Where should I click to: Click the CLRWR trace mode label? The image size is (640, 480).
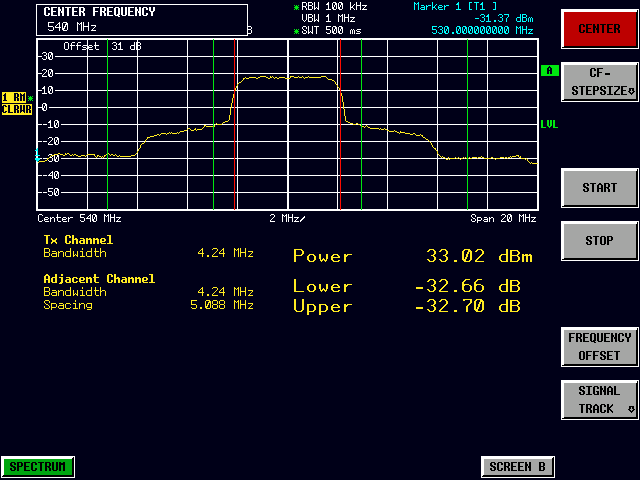pyautogui.click(x=17, y=109)
